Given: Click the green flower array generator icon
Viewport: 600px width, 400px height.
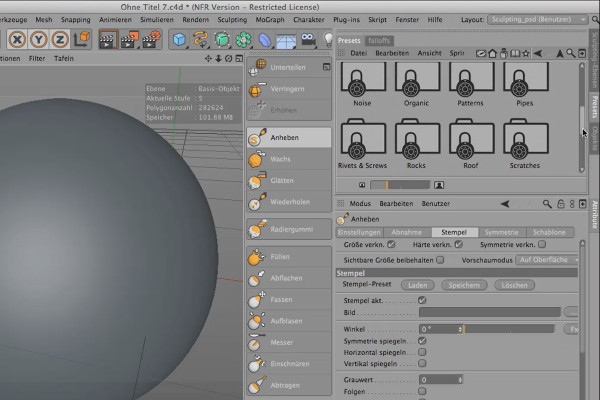Looking at the screenshot, I should pos(243,39).
